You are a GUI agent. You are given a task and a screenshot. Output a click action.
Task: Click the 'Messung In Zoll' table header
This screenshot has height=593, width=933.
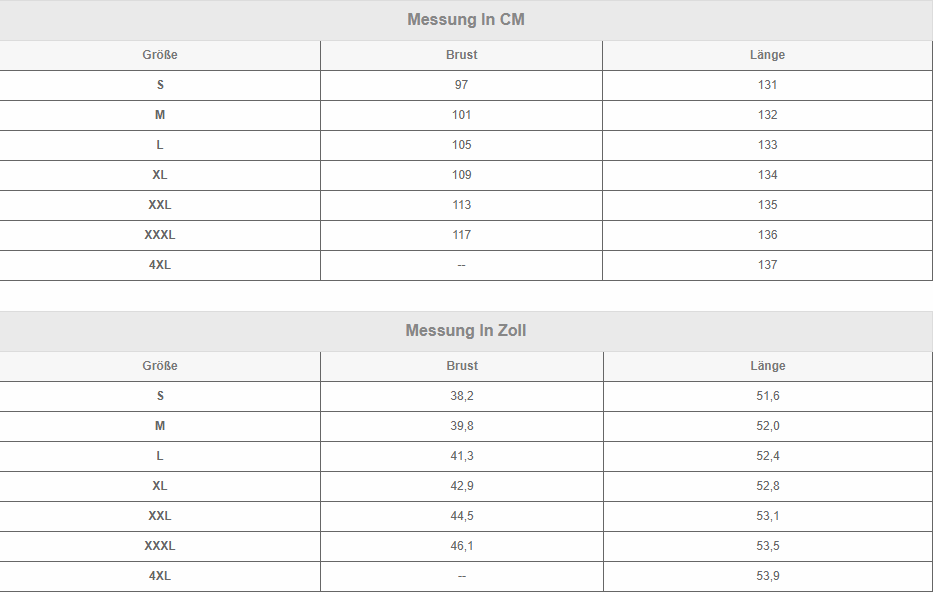click(466, 331)
